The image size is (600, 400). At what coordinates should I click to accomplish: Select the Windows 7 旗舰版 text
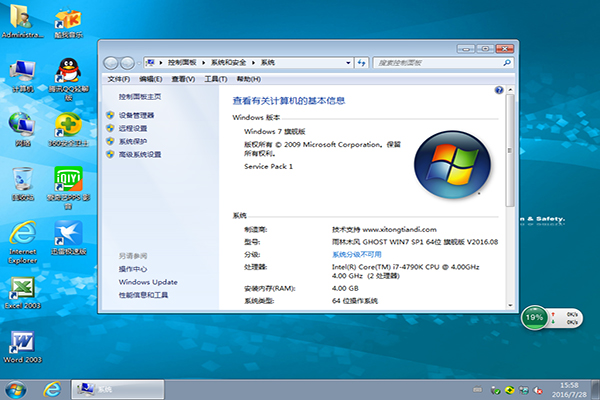(x=275, y=132)
